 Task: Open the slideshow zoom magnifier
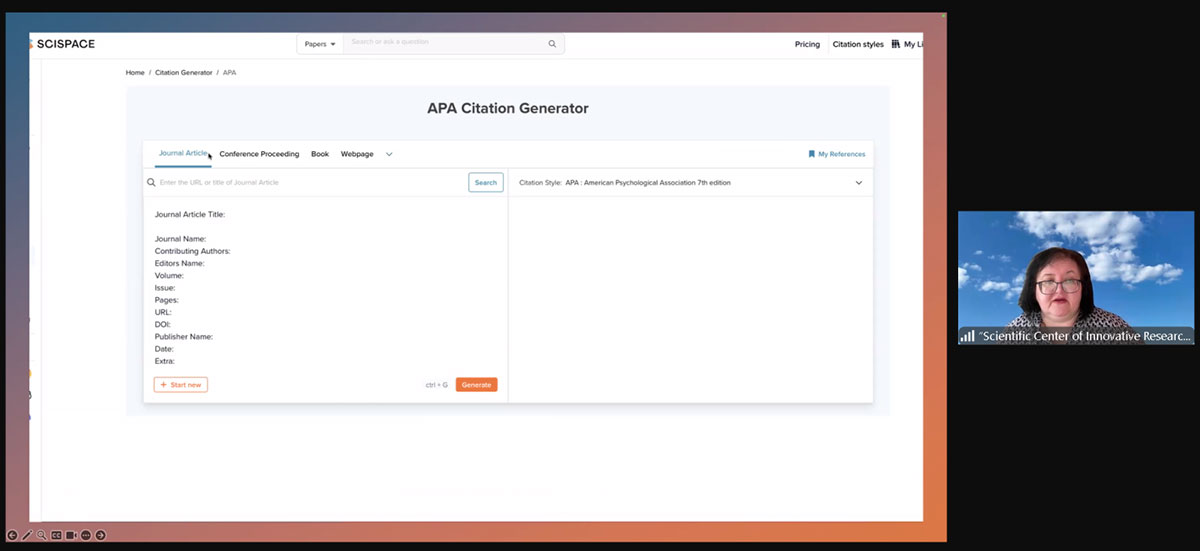point(42,535)
